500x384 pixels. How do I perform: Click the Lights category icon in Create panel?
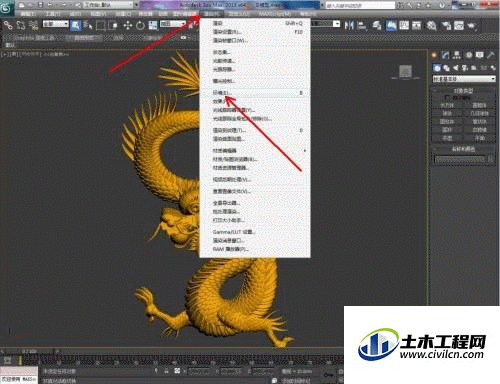pos(455,68)
